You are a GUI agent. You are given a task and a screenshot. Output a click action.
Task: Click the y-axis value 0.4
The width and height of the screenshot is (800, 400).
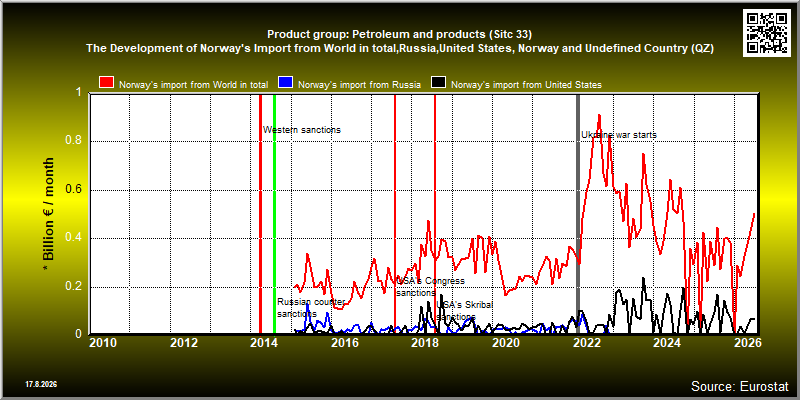click(74, 238)
